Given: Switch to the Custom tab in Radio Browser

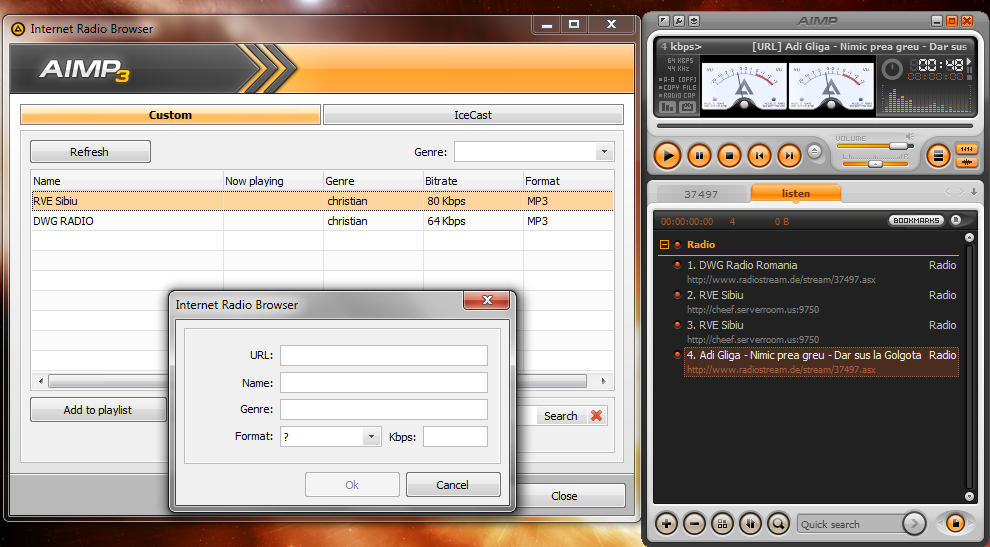Looking at the screenshot, I should (170, 115).
